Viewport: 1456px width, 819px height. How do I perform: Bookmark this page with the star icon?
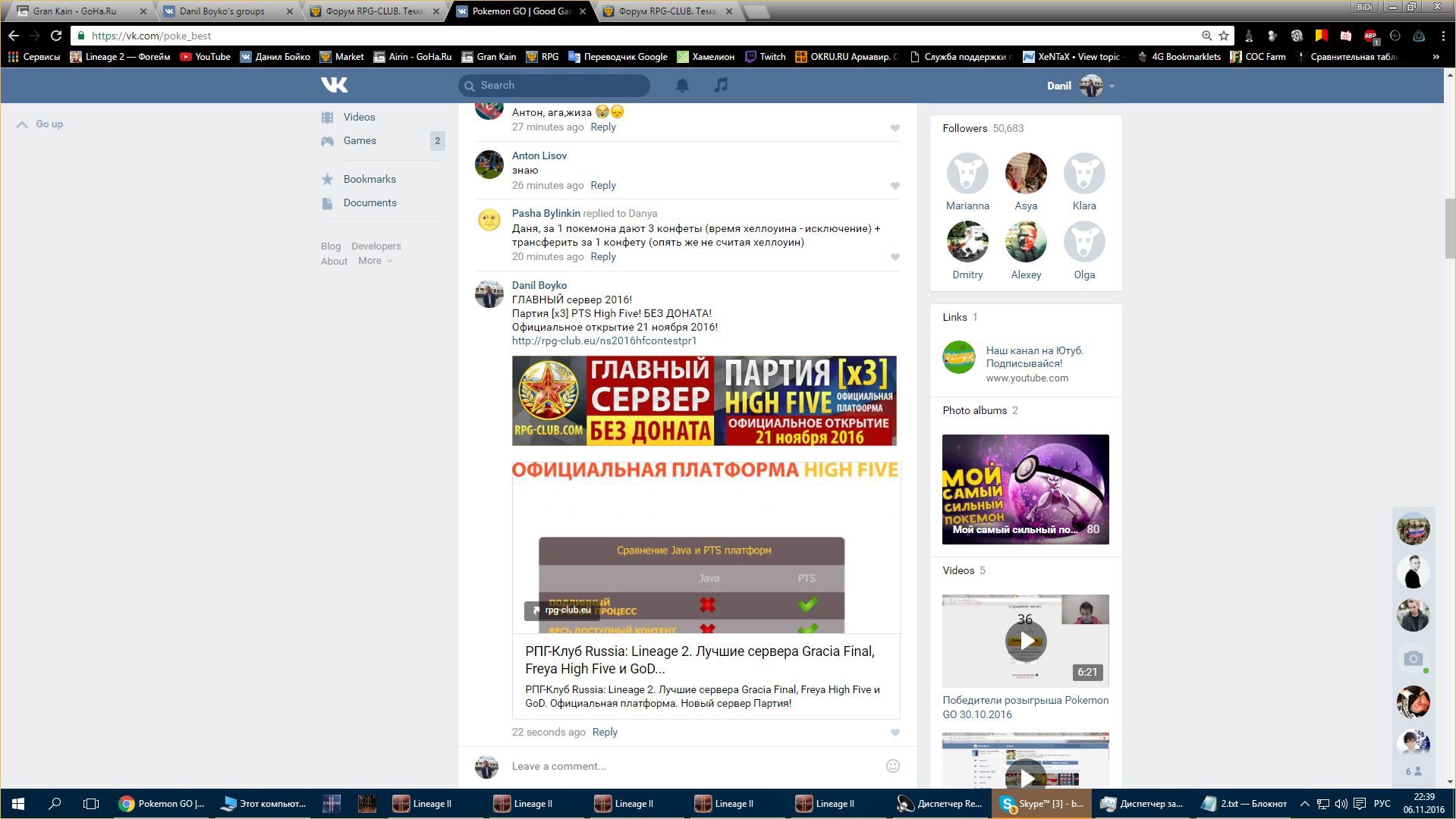(1224, 36)
